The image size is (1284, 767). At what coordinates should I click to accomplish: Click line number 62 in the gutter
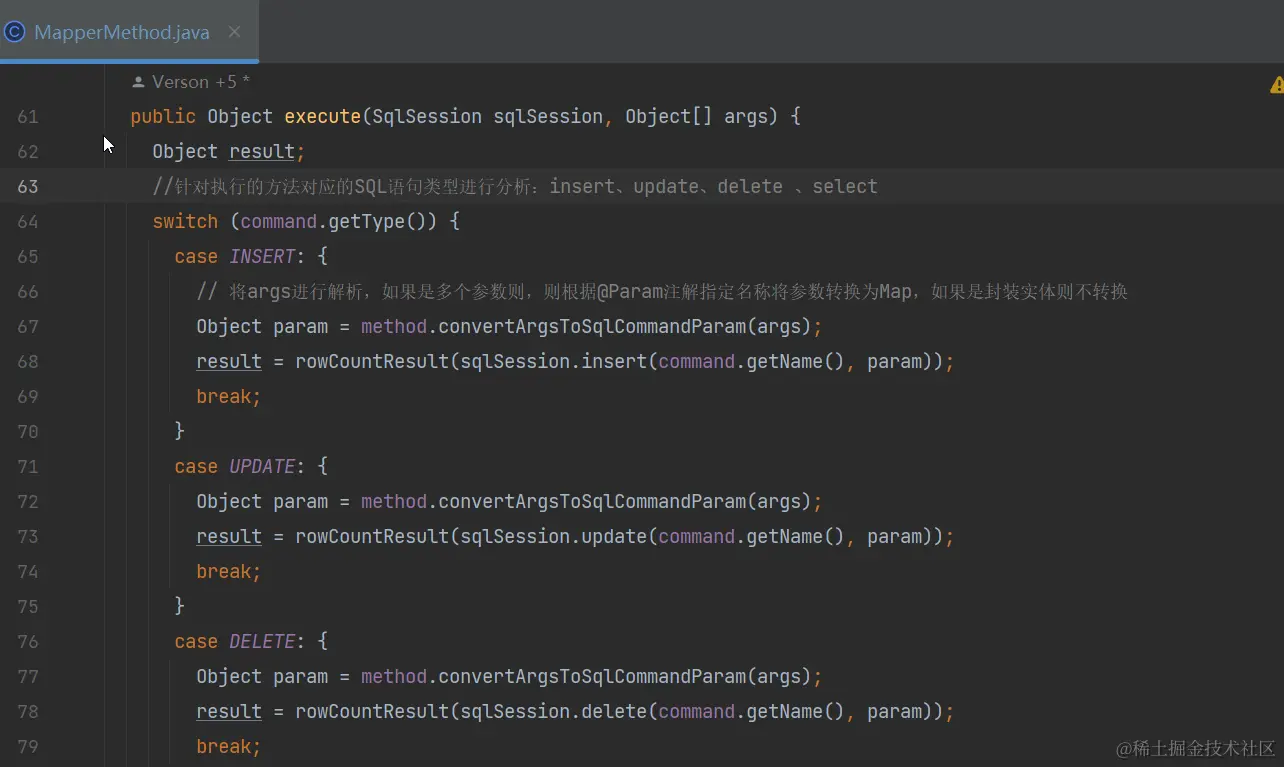(x=27, y=152)
